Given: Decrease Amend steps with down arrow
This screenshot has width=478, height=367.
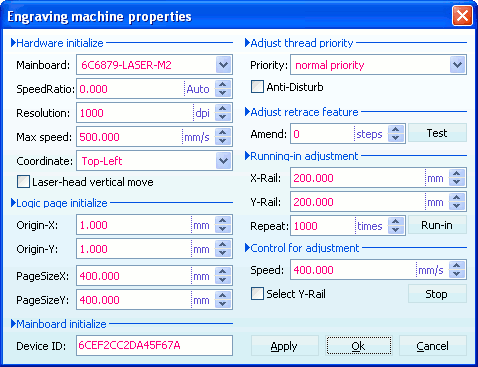Looking at the screenshot, I should coord(396,138).
